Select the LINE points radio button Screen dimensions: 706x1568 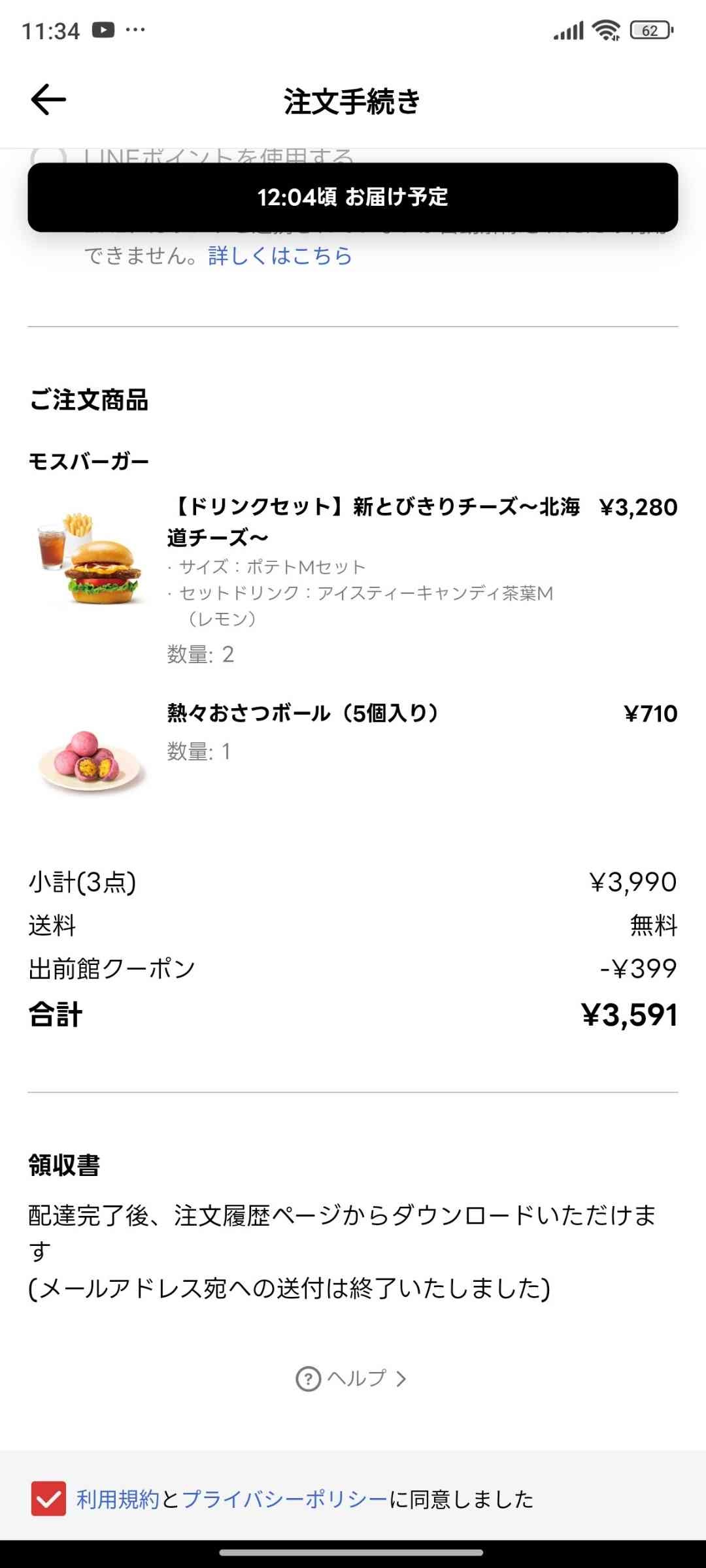tap(48, 157)
